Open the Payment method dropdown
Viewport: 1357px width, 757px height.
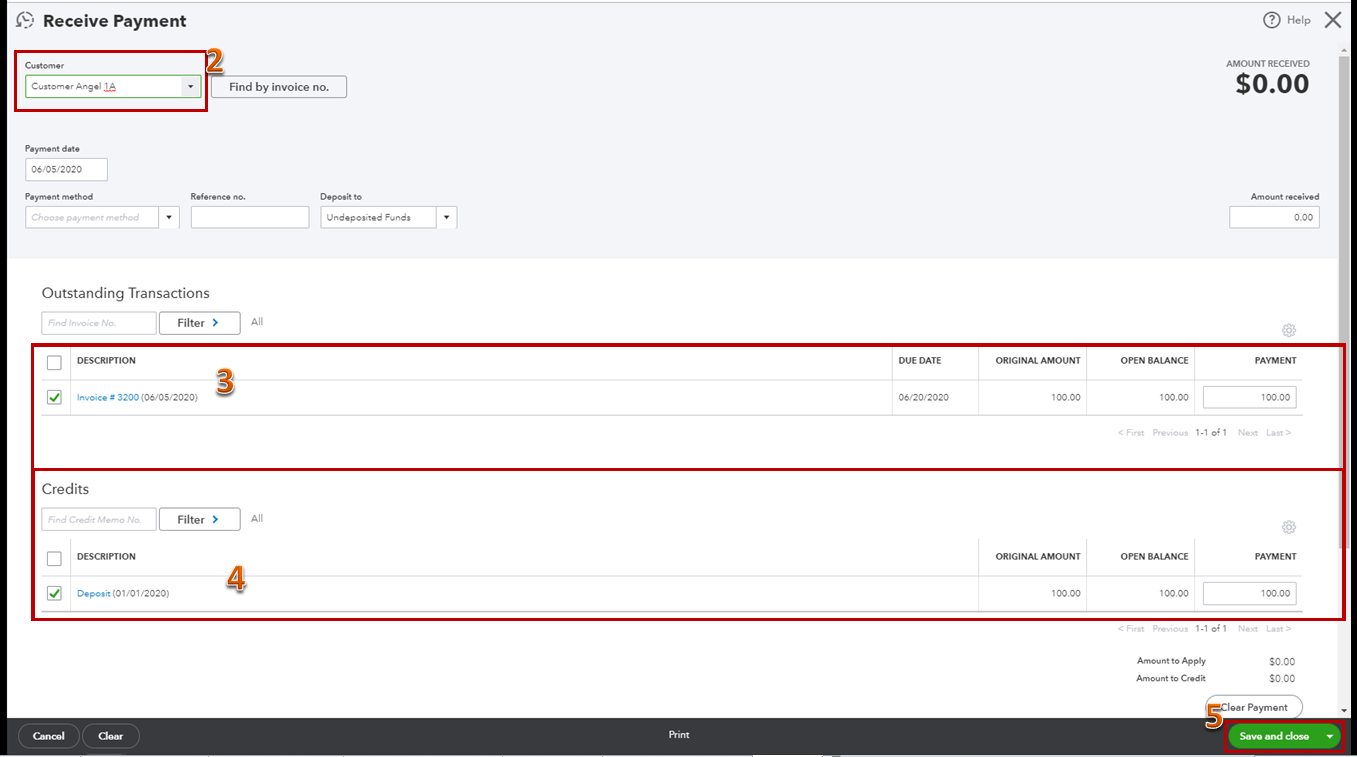[168, 217]
